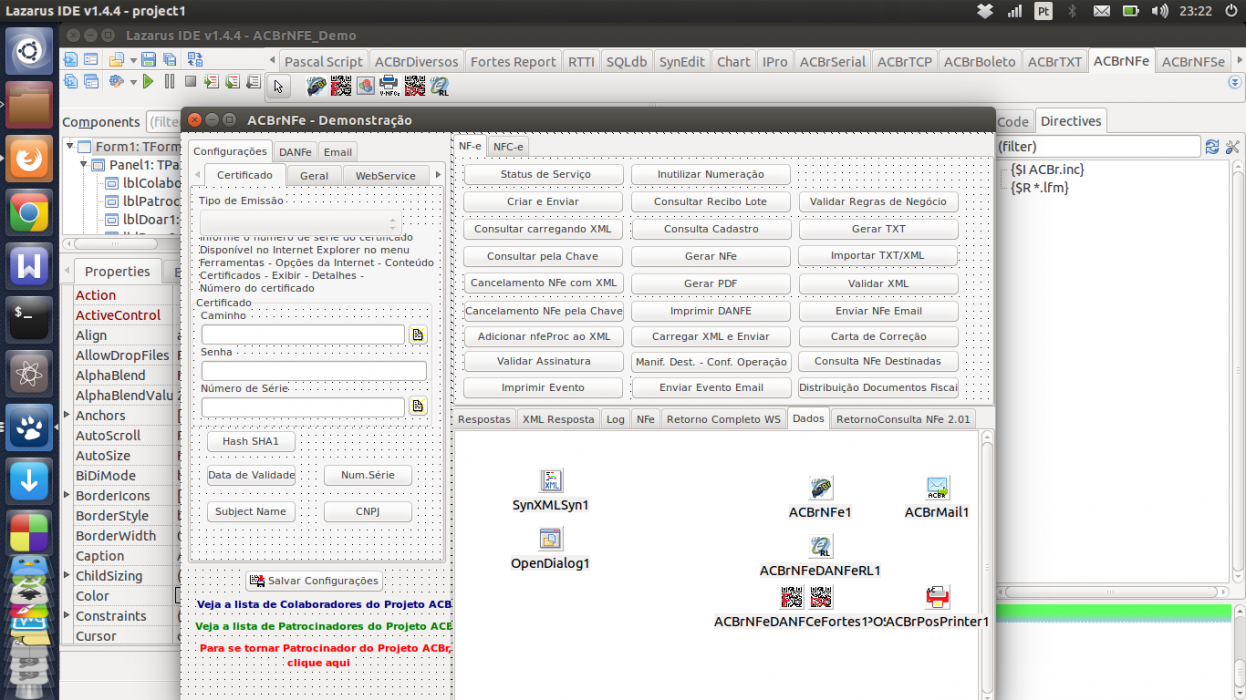Click the Hash SHA1 button
Image resolution: width=1246 pixels, height=700 pixels.
(x=251, y=441)
